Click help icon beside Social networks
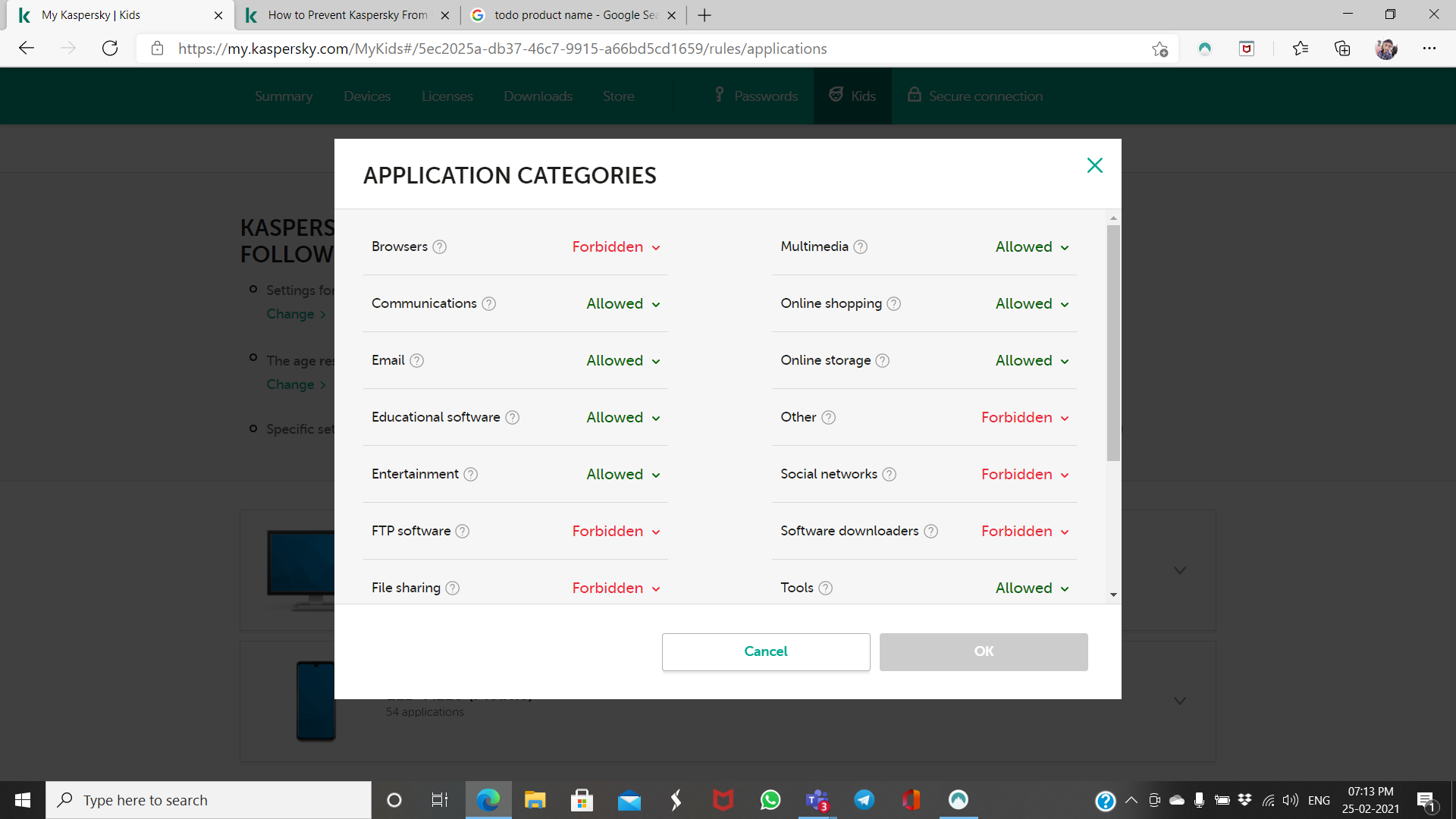The height and width of the screenshot is (819, 1456). (890, 475)
